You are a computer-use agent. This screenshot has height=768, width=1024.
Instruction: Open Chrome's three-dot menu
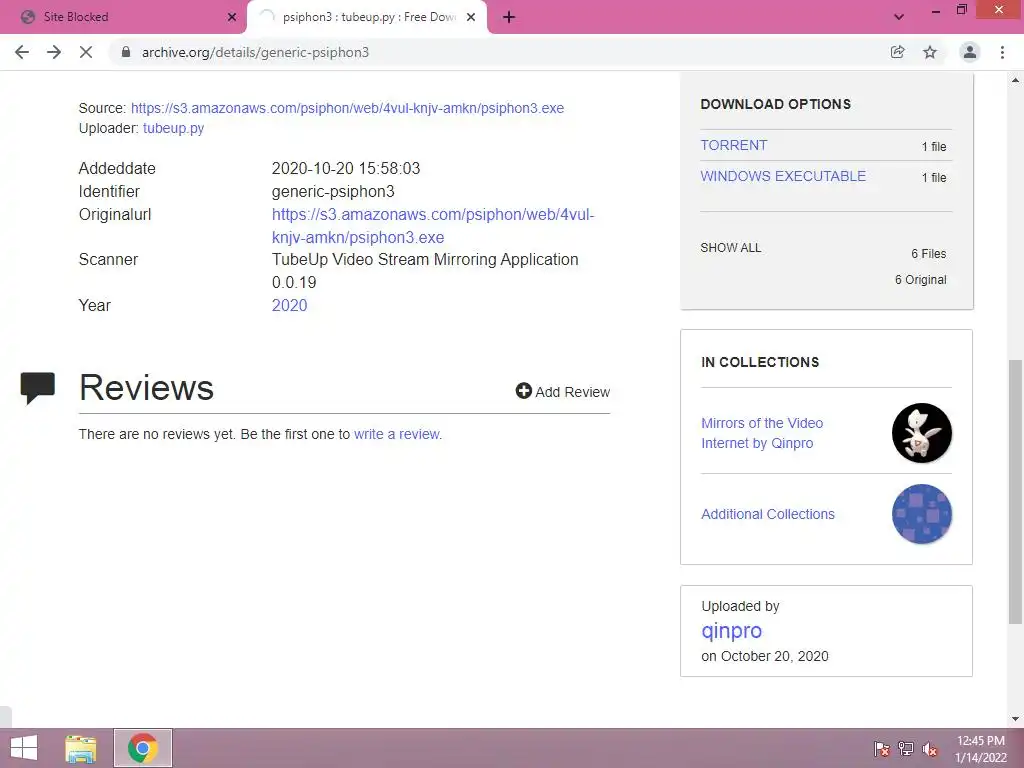click(1002, 52)
